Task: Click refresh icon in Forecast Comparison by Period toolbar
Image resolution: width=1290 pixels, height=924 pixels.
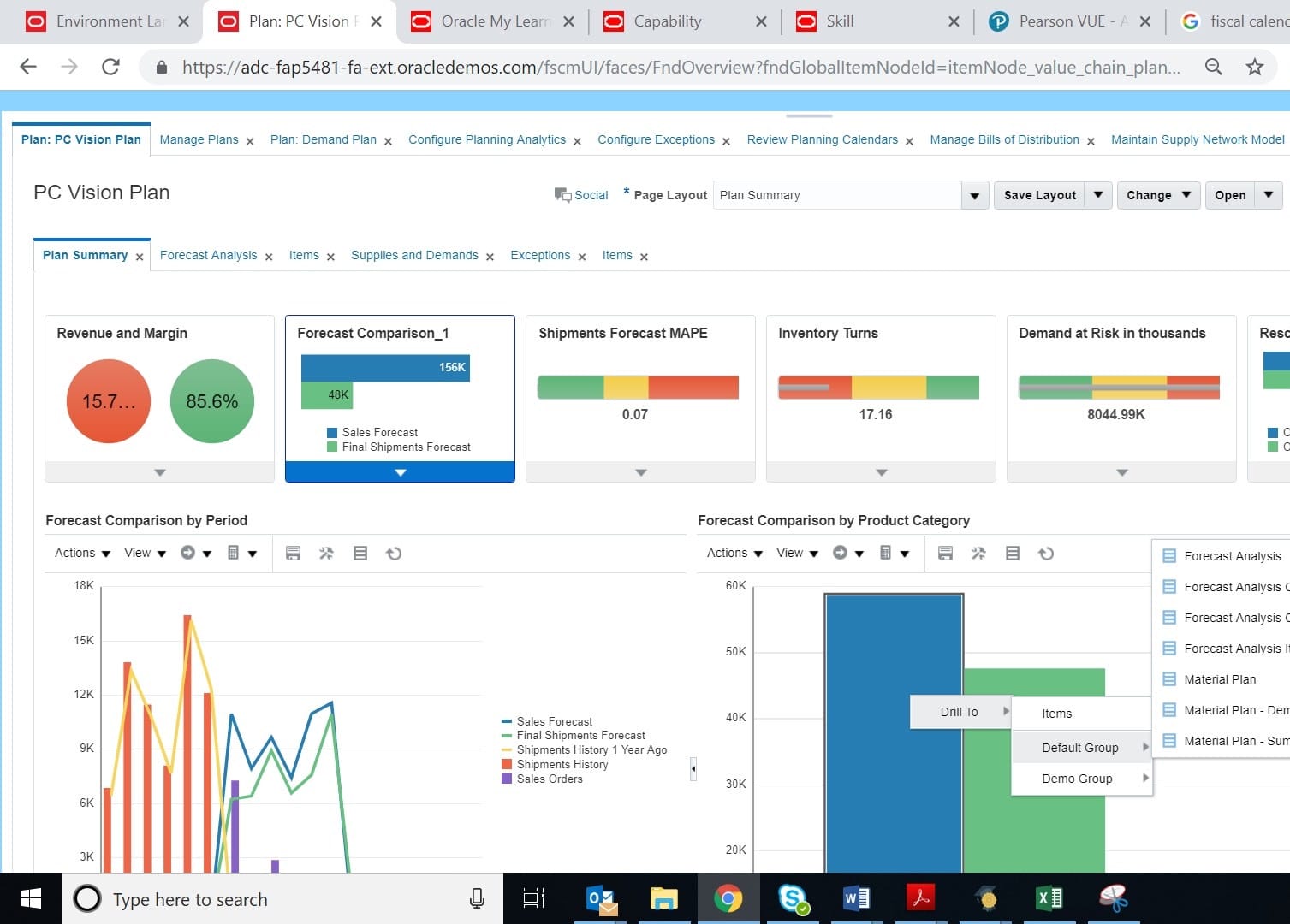Action: [x=394, y=554]
